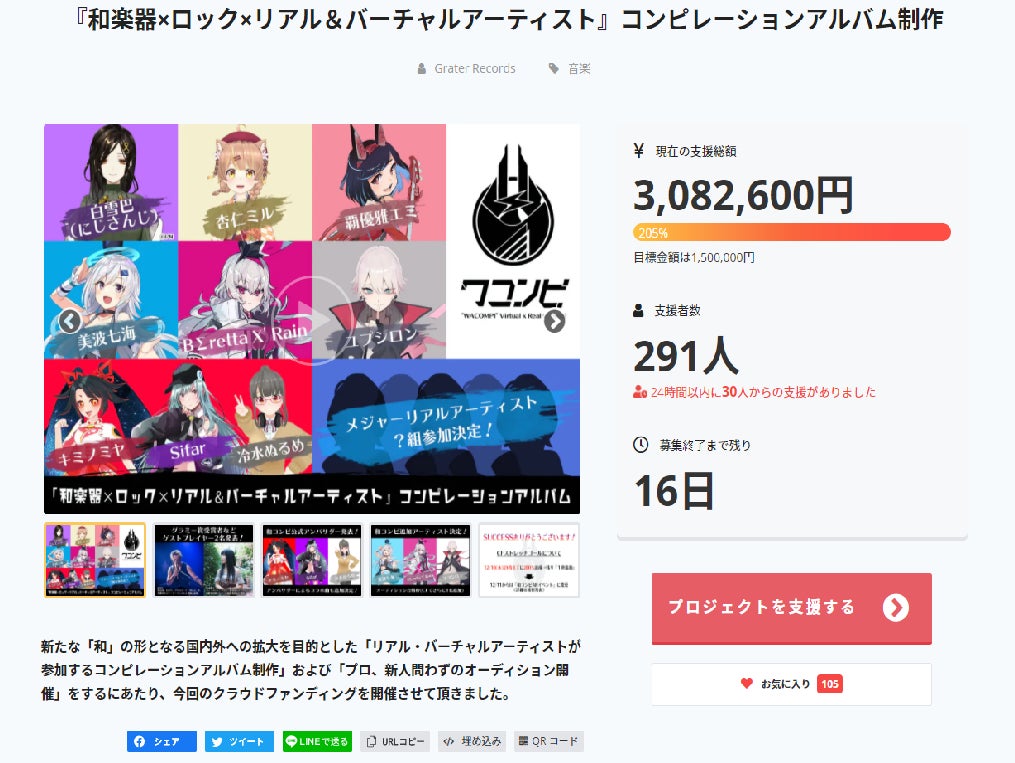This screenshot has height=763, width=1015.
Task: Play the video in main banner
Action: (312, 320)
